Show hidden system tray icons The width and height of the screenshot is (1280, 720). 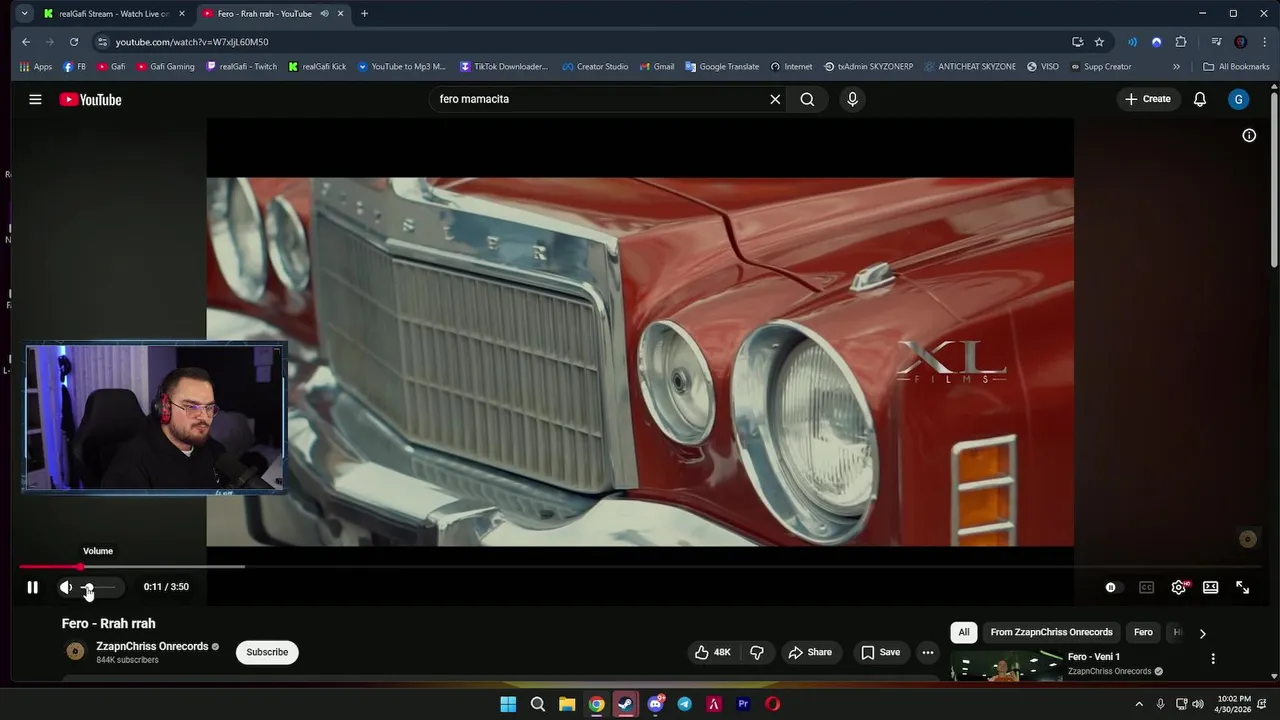coord(1138,704)
